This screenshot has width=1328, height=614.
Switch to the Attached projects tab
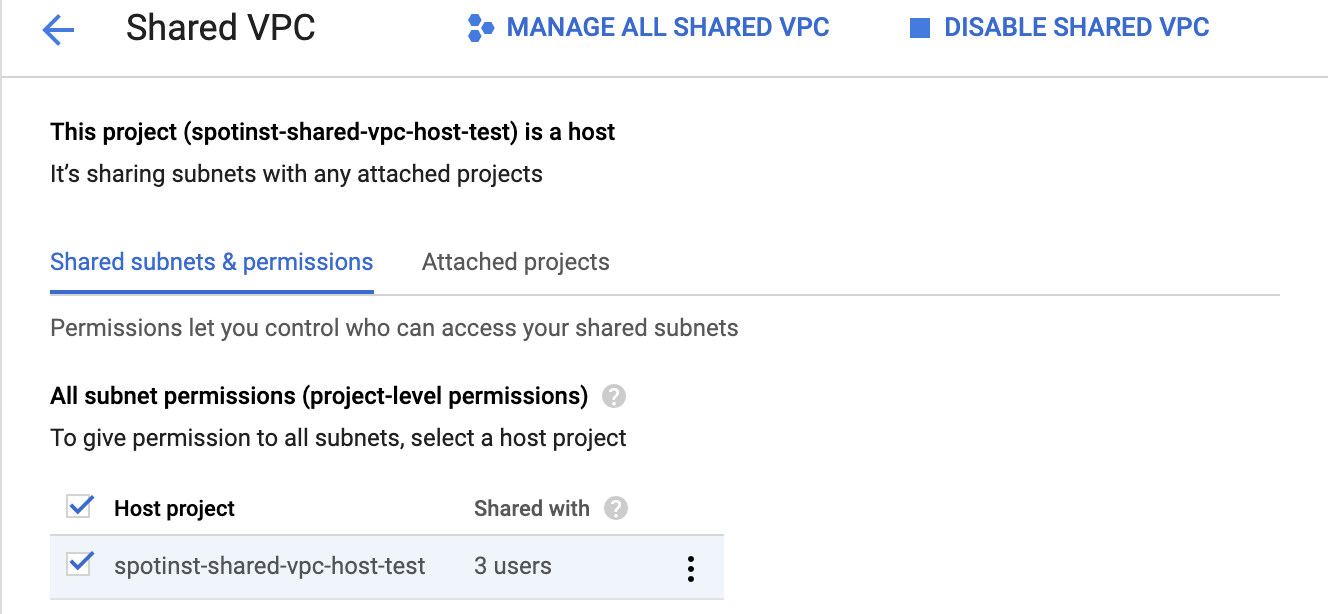click(x=515, y=262)
